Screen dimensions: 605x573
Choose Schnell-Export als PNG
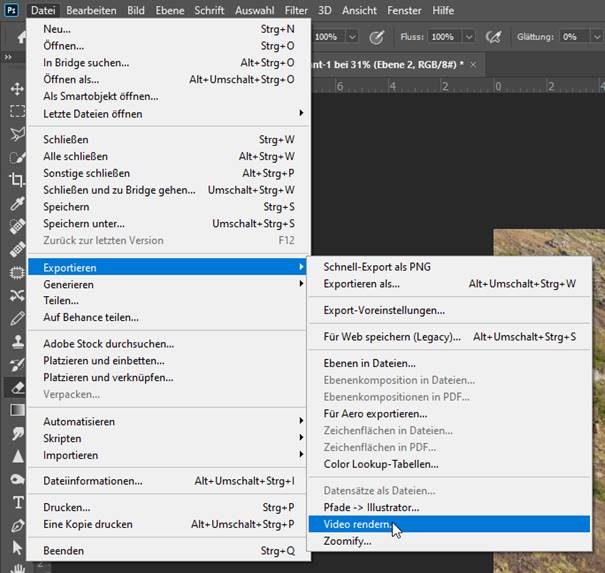(x=449, y=267)
